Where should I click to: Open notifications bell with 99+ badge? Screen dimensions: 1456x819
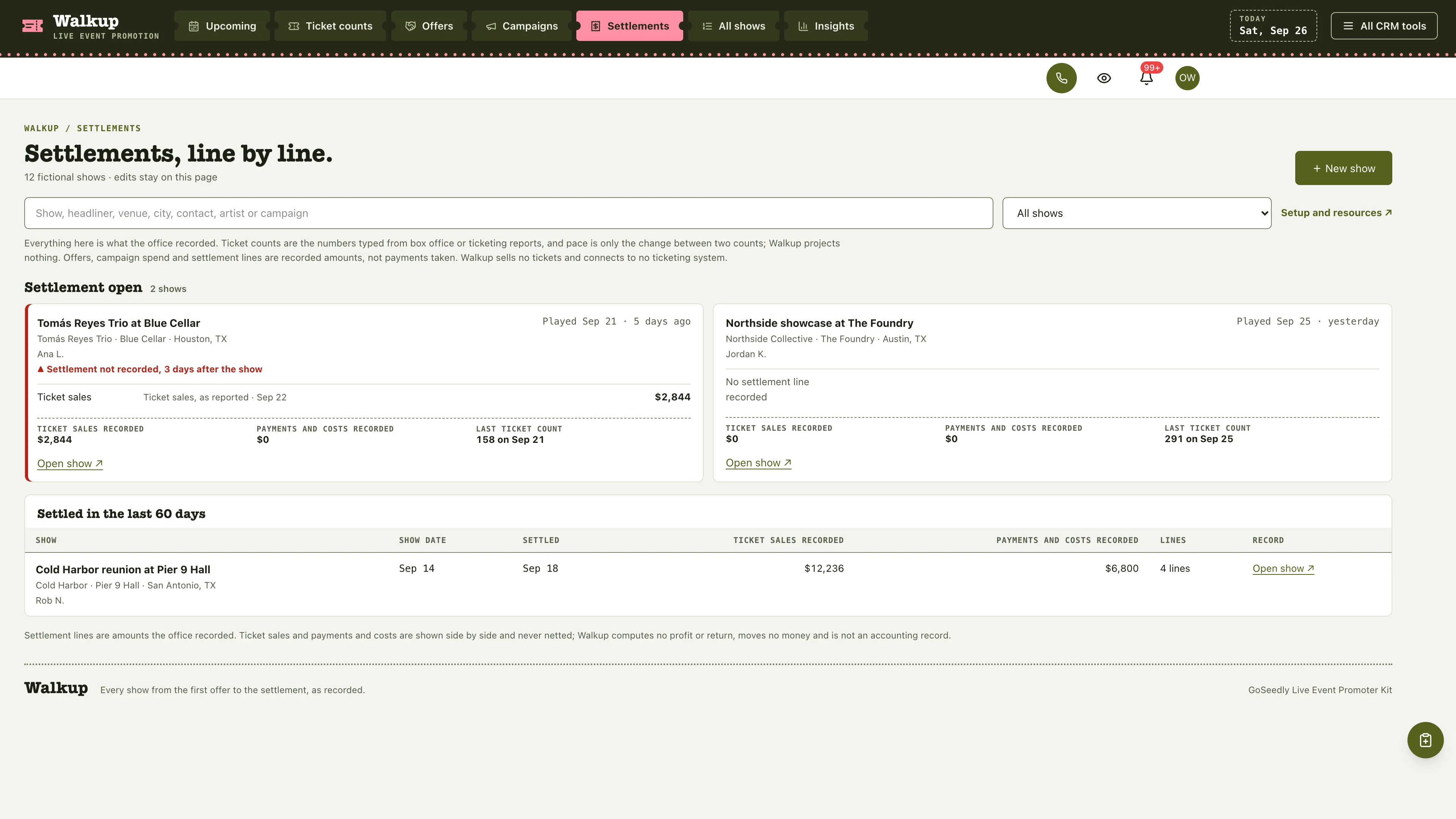(1146, 78)
